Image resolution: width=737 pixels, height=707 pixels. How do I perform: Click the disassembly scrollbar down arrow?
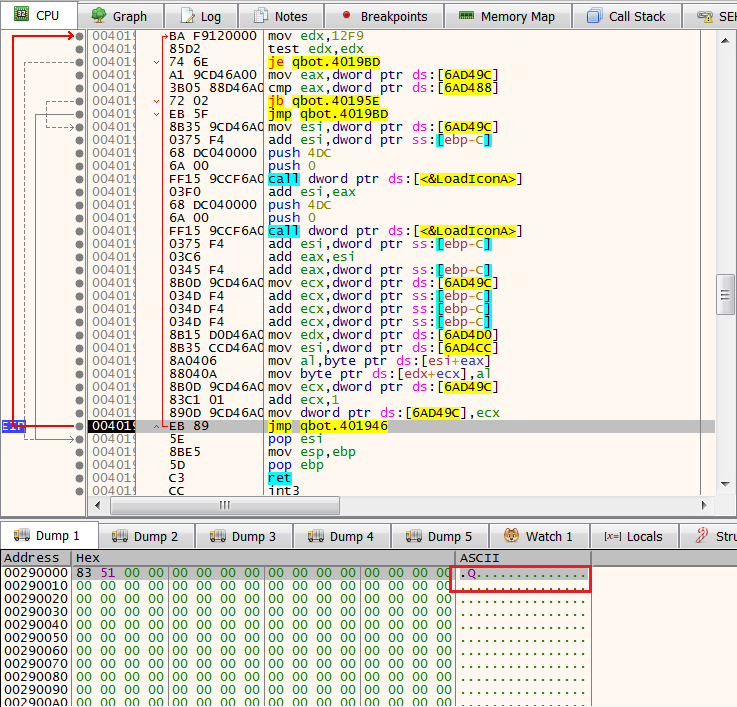725,484
